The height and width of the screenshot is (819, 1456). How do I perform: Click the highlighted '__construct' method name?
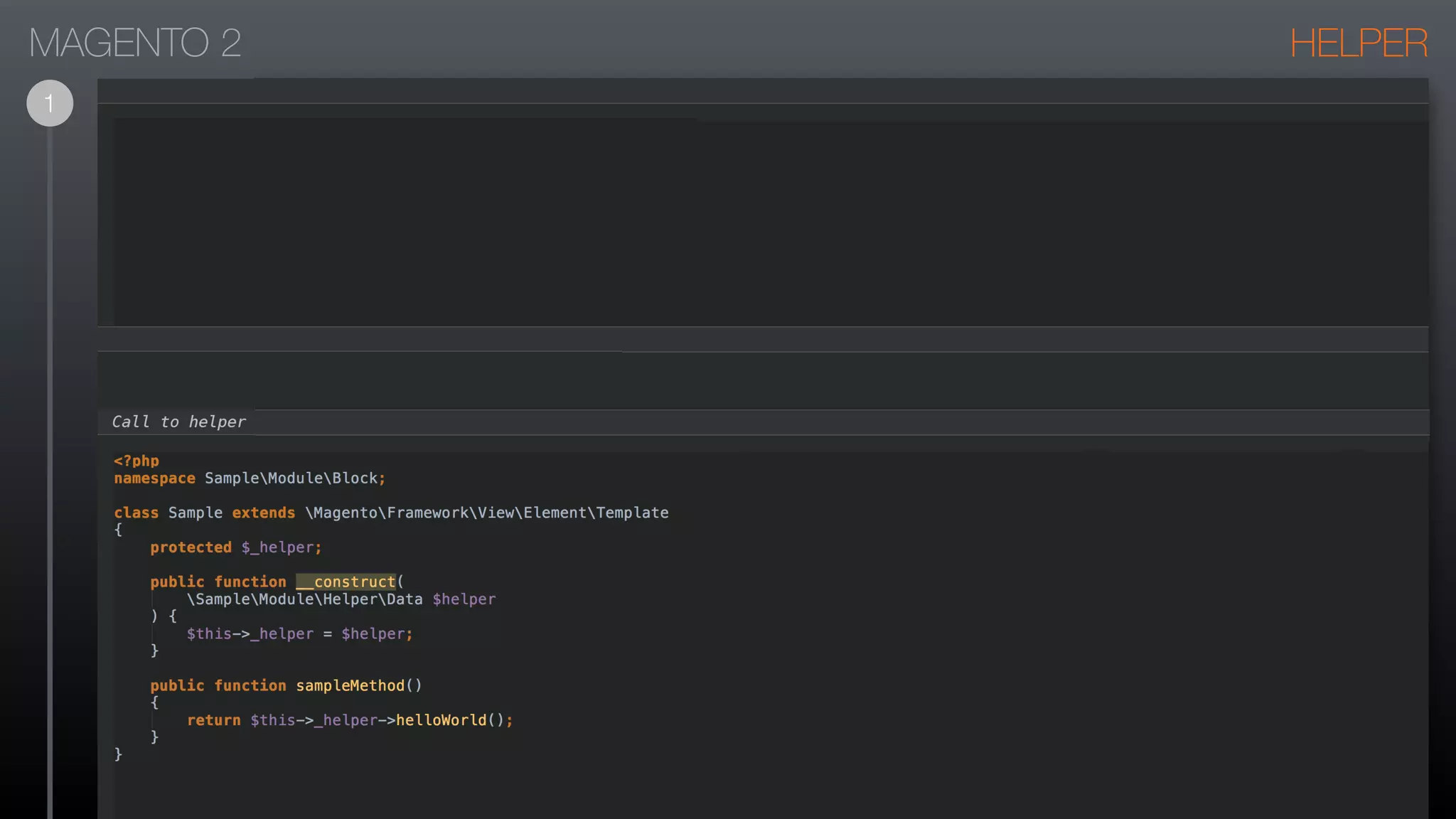(346, 582)
